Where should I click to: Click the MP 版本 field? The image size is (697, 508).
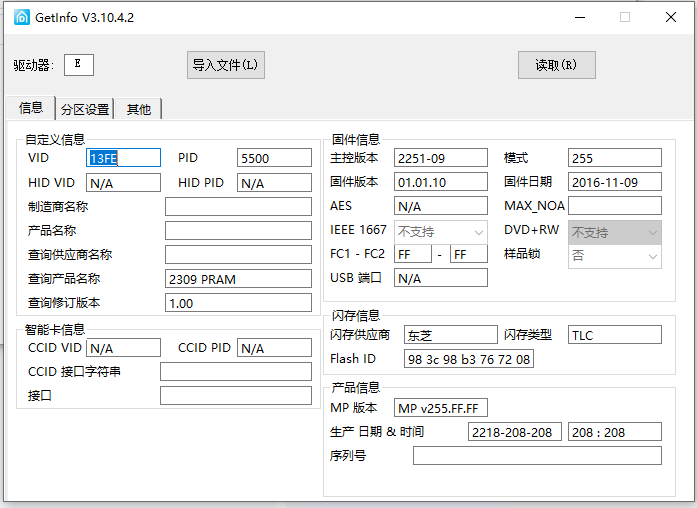[x=441, y=408]
